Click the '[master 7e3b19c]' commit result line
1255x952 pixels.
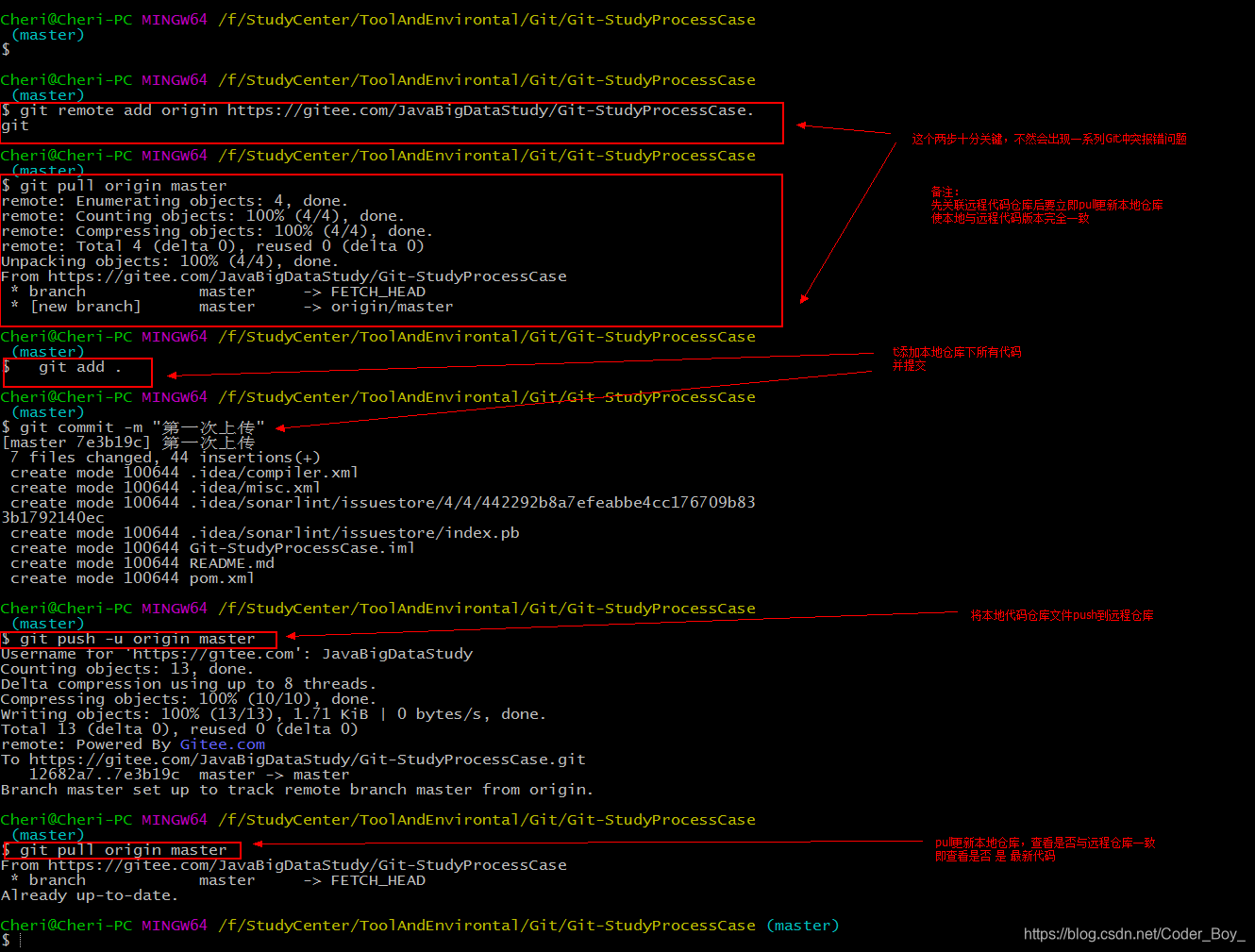point(128,443)
